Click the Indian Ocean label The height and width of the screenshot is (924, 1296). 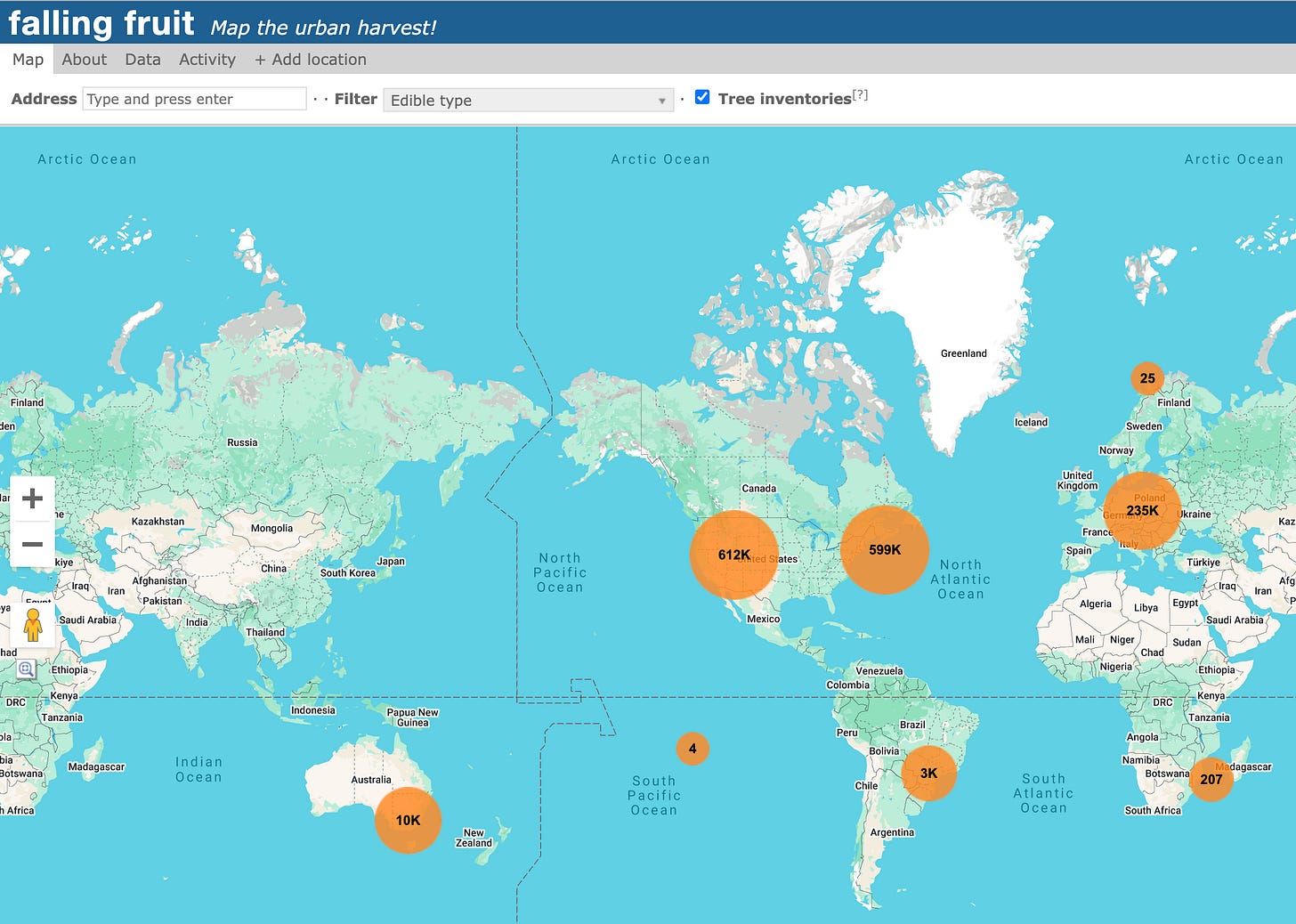198,769
